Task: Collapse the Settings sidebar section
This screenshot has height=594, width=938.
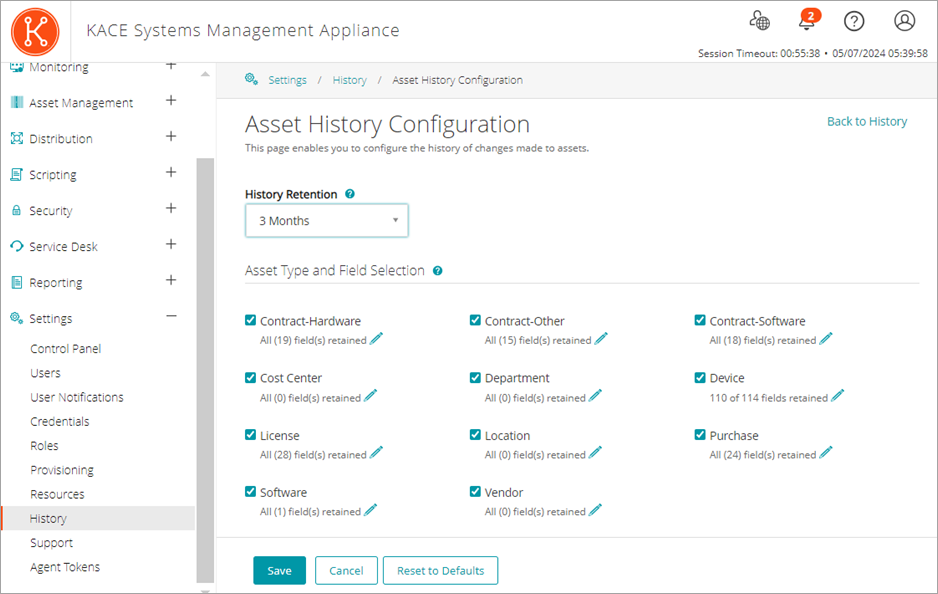Action: [170, 318]
